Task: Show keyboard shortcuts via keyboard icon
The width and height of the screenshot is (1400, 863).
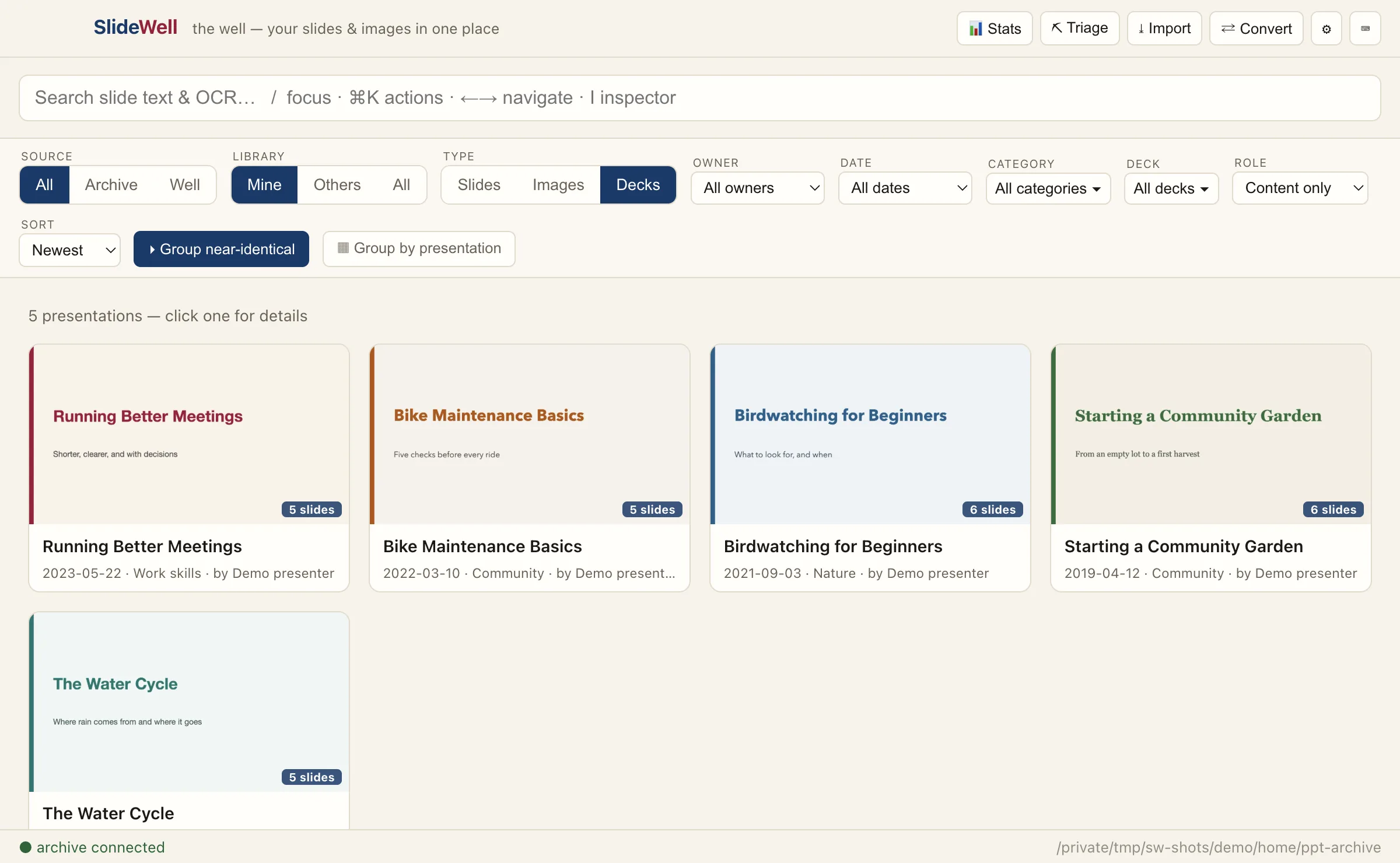Action: pyautogui.click(x=1365, y=29)
